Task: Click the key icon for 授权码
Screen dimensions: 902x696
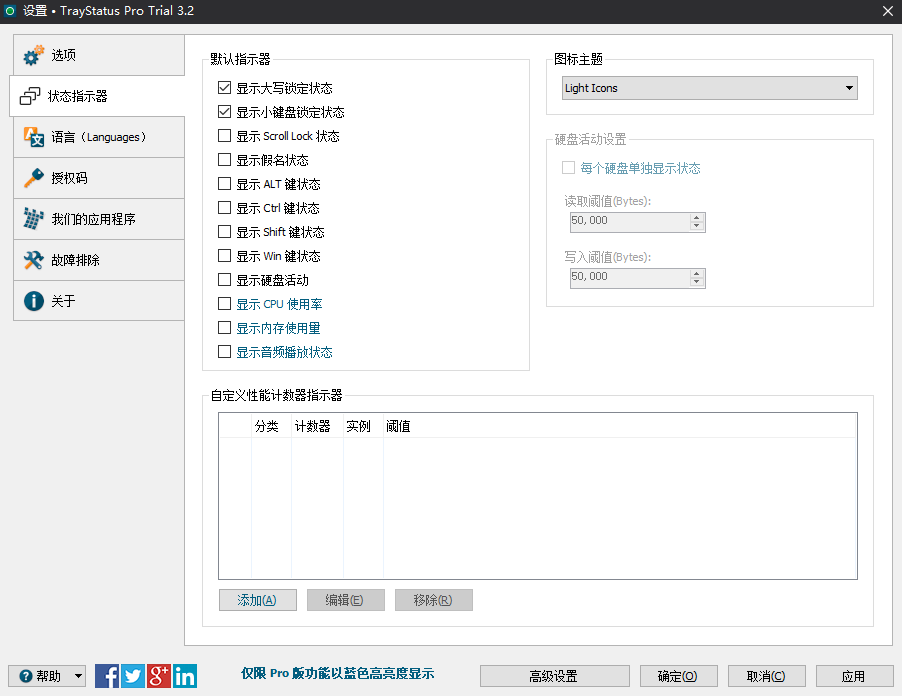Action: tap(34, 178)
